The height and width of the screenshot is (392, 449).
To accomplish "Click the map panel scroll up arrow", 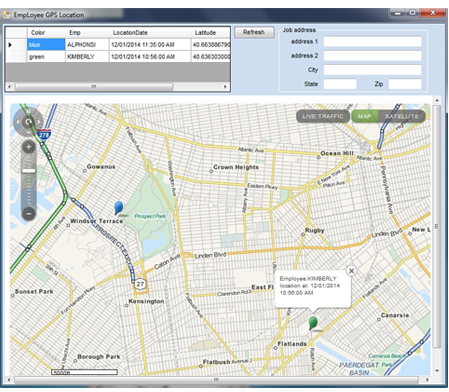I will coord(437,100).
